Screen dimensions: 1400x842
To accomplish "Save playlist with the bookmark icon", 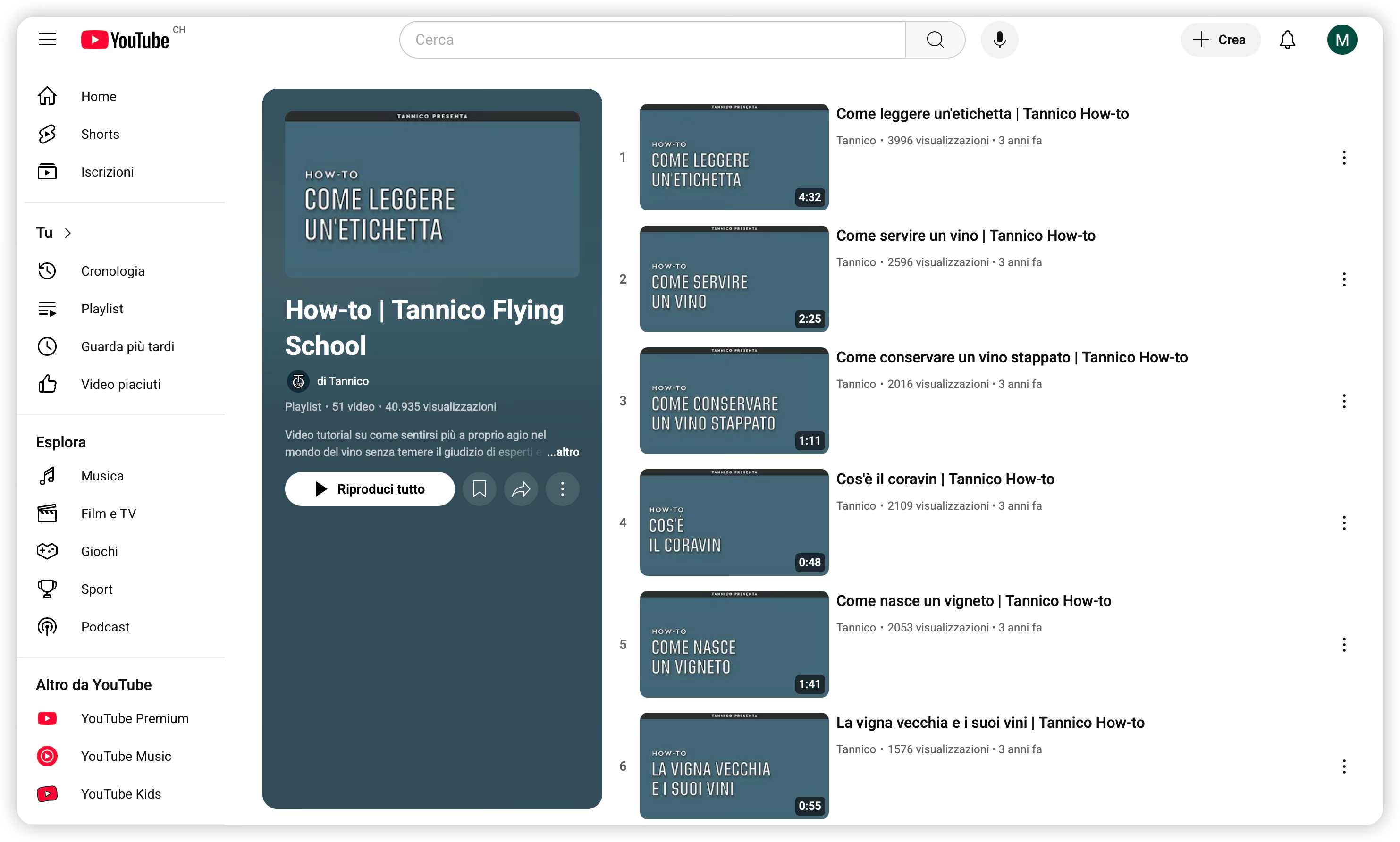I will click(x=480, y=489).
